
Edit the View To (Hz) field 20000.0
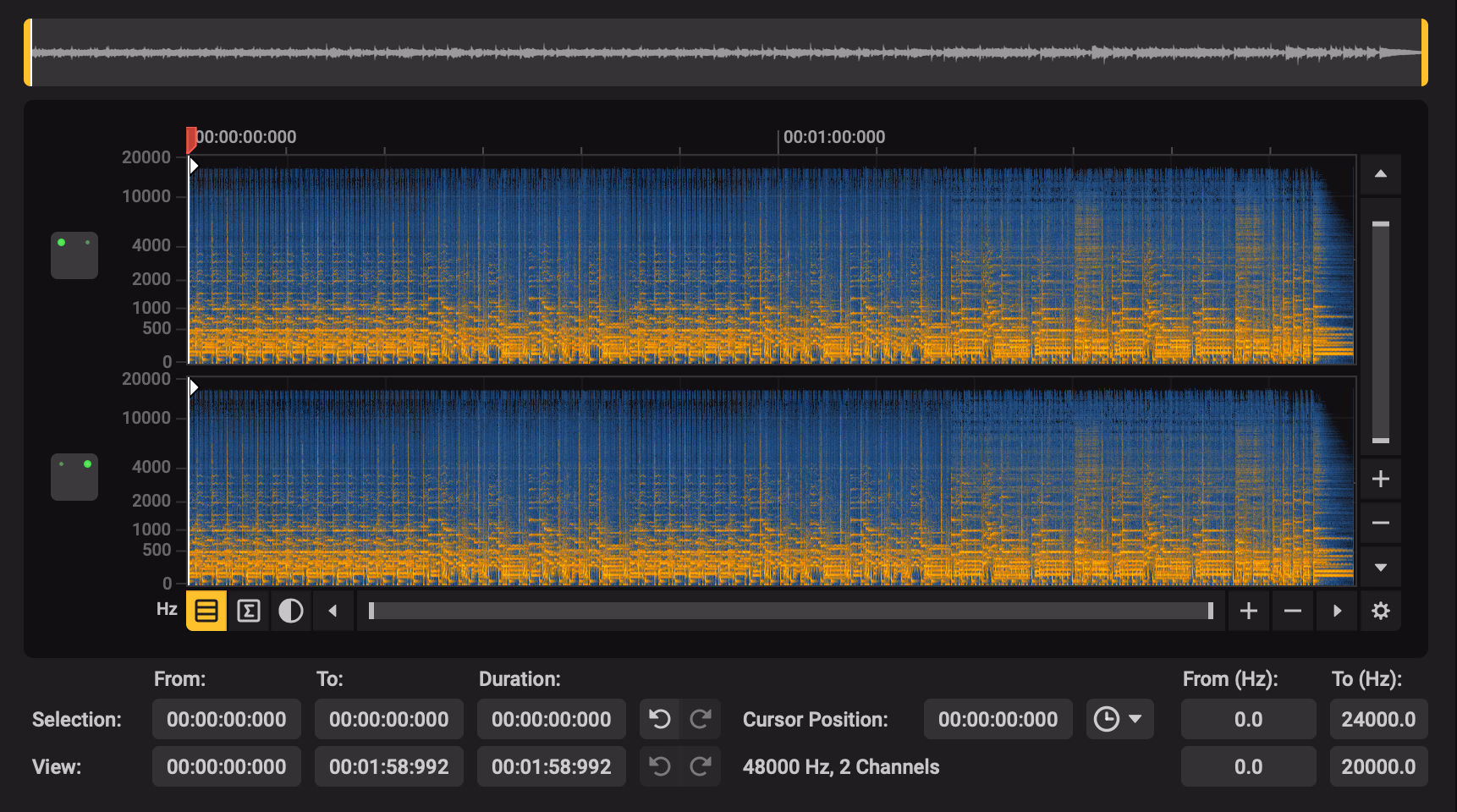coord(1379,766)
